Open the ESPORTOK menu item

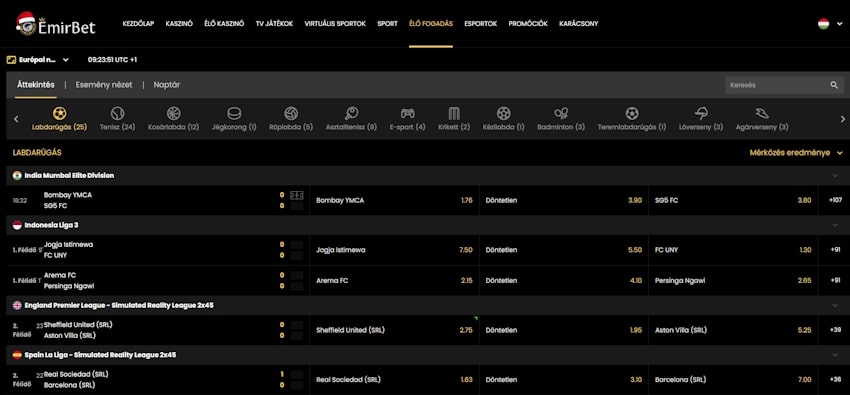click(480, 24)
